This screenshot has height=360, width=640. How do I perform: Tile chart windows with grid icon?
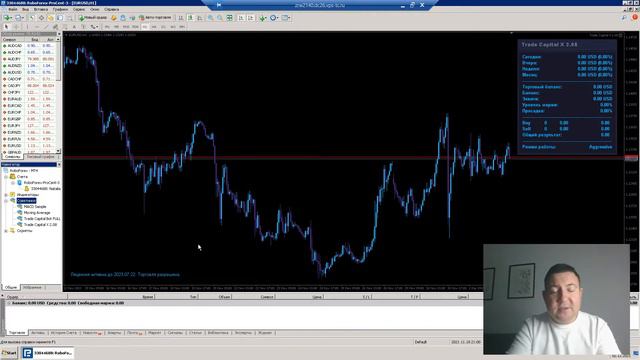click(x=229, y=18)
